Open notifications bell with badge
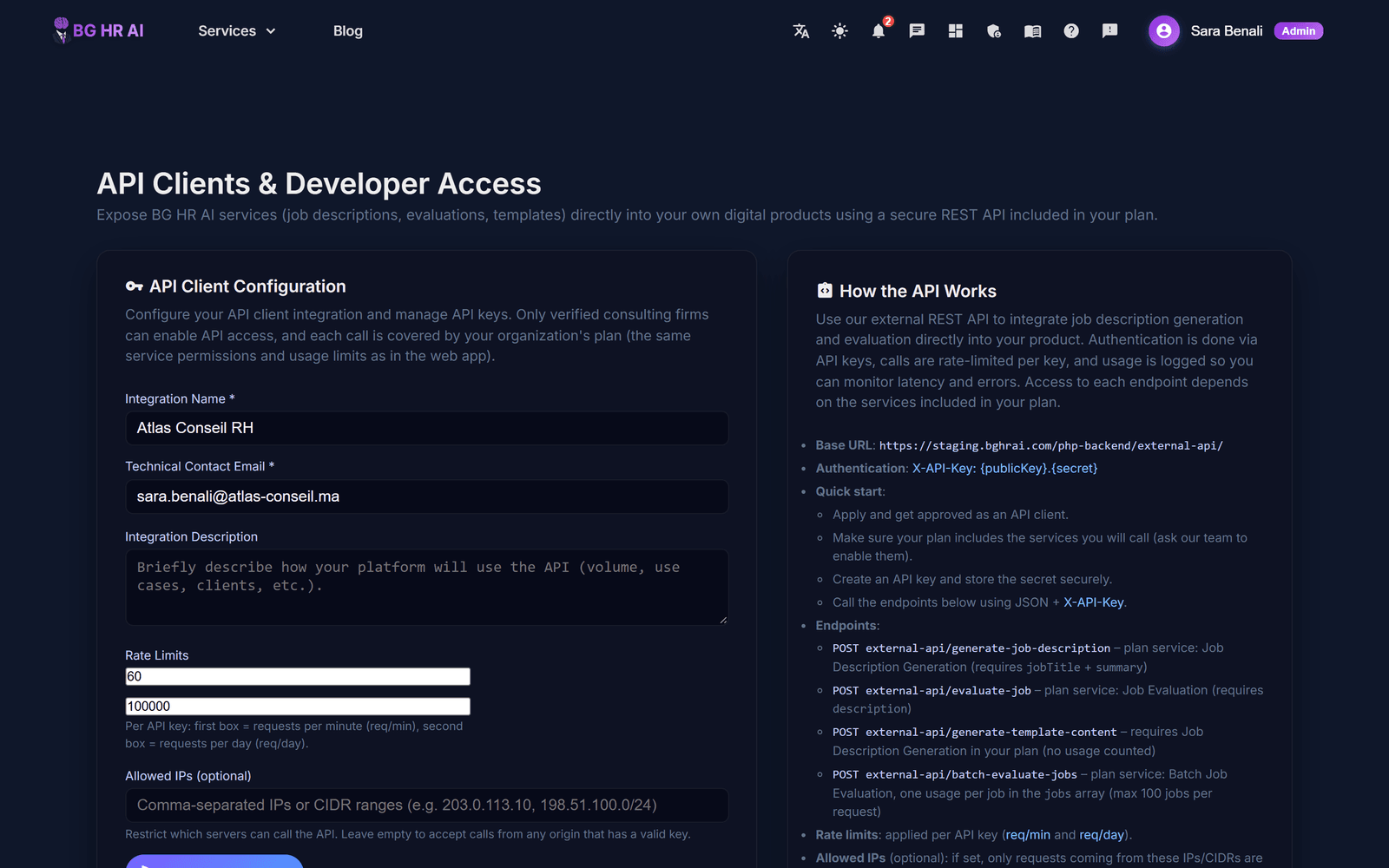Screen dimensions: 1389x868 click(x=879, y=31)
